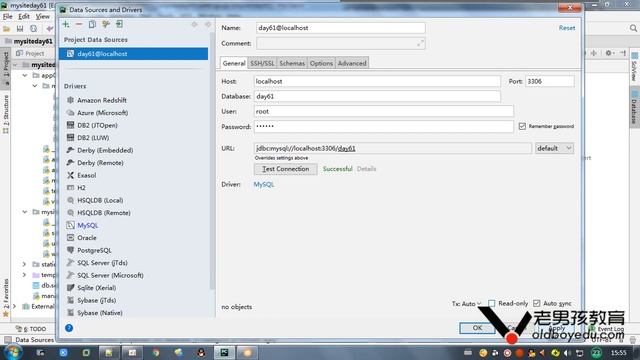This screenshot has width=640, height=360.
Task: Click the Name input field
Action: point(341,28)
